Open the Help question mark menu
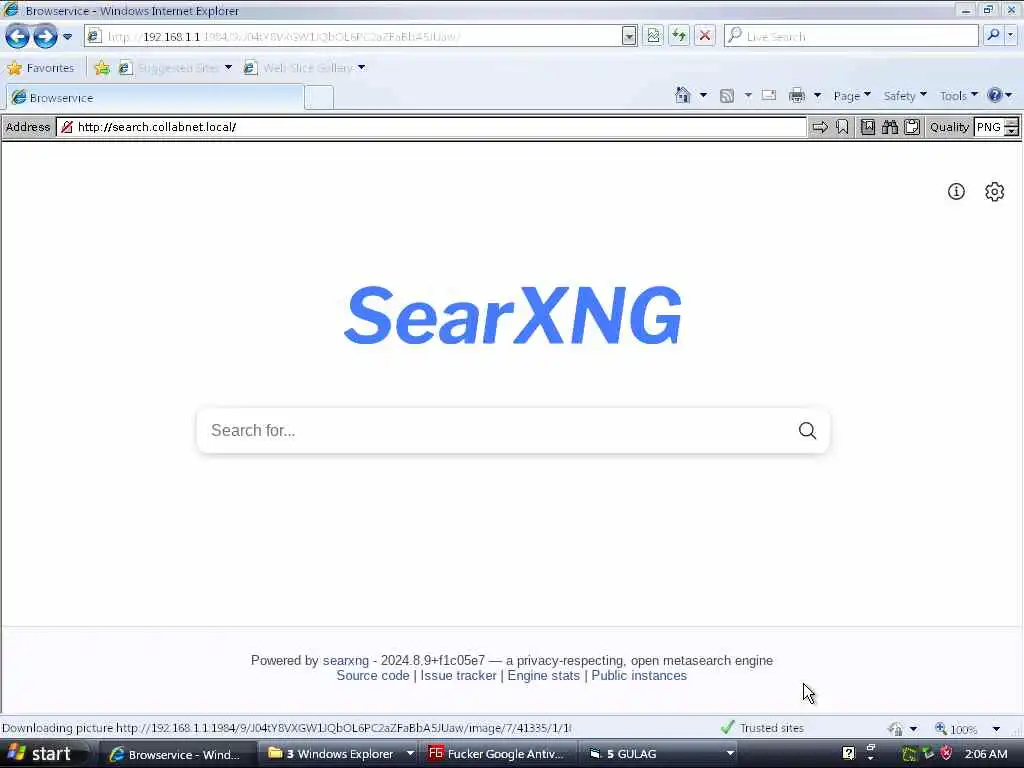Viewport: 1024px width, 768px height. click(999, 96)
